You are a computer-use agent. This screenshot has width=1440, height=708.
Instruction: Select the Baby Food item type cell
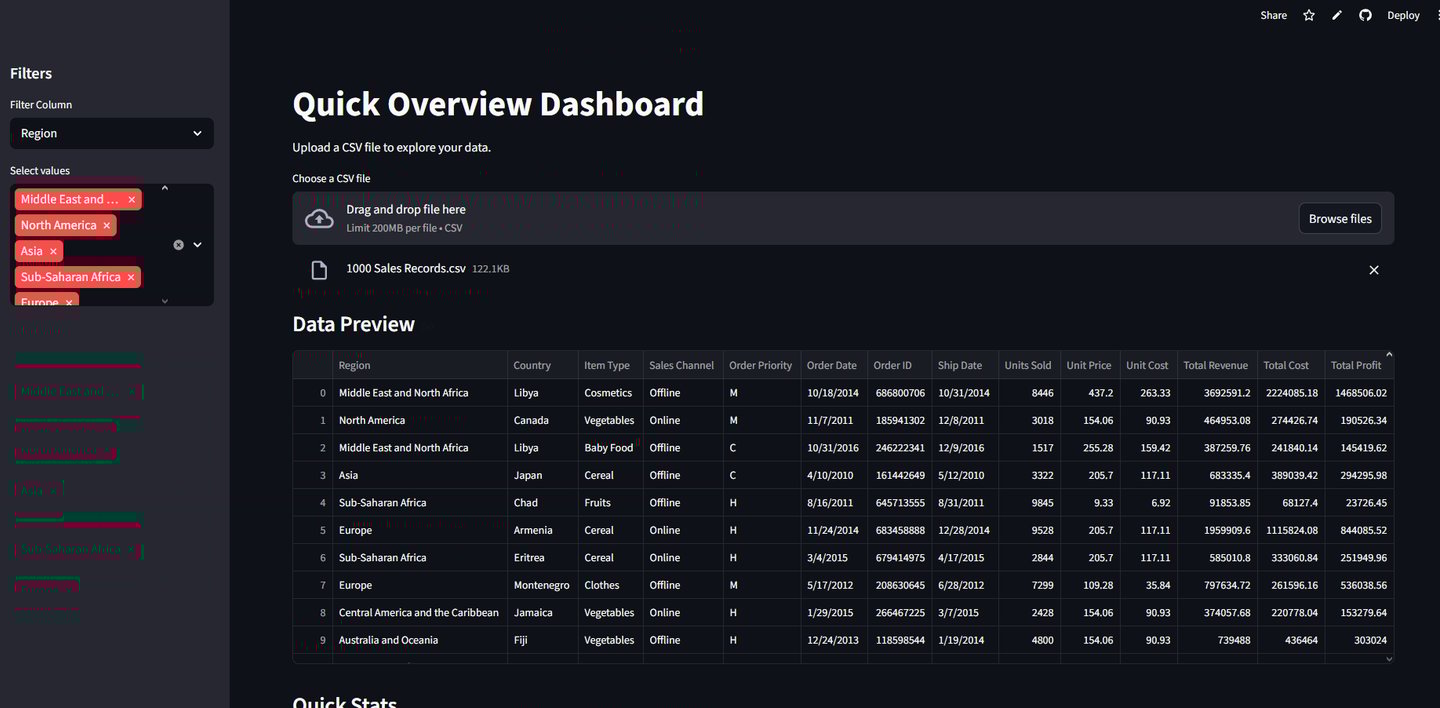[x=611, y=448]
